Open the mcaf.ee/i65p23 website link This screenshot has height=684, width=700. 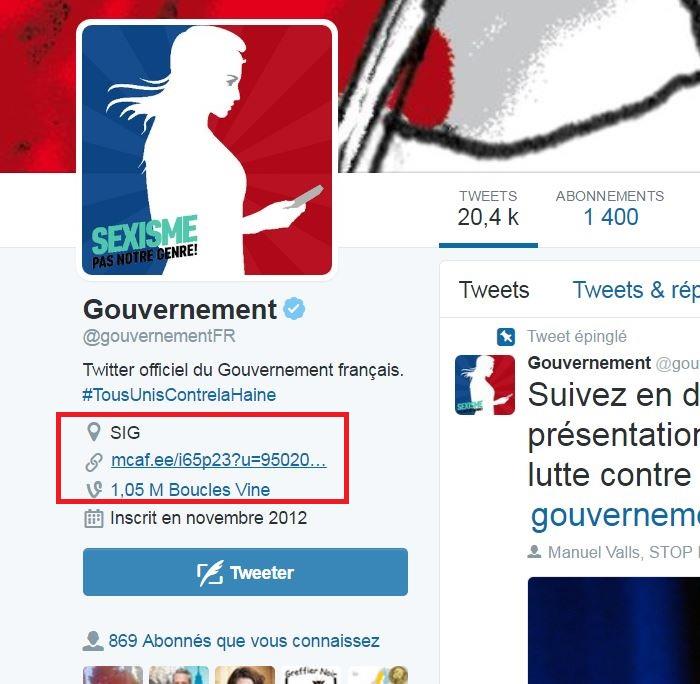point(219,460)
